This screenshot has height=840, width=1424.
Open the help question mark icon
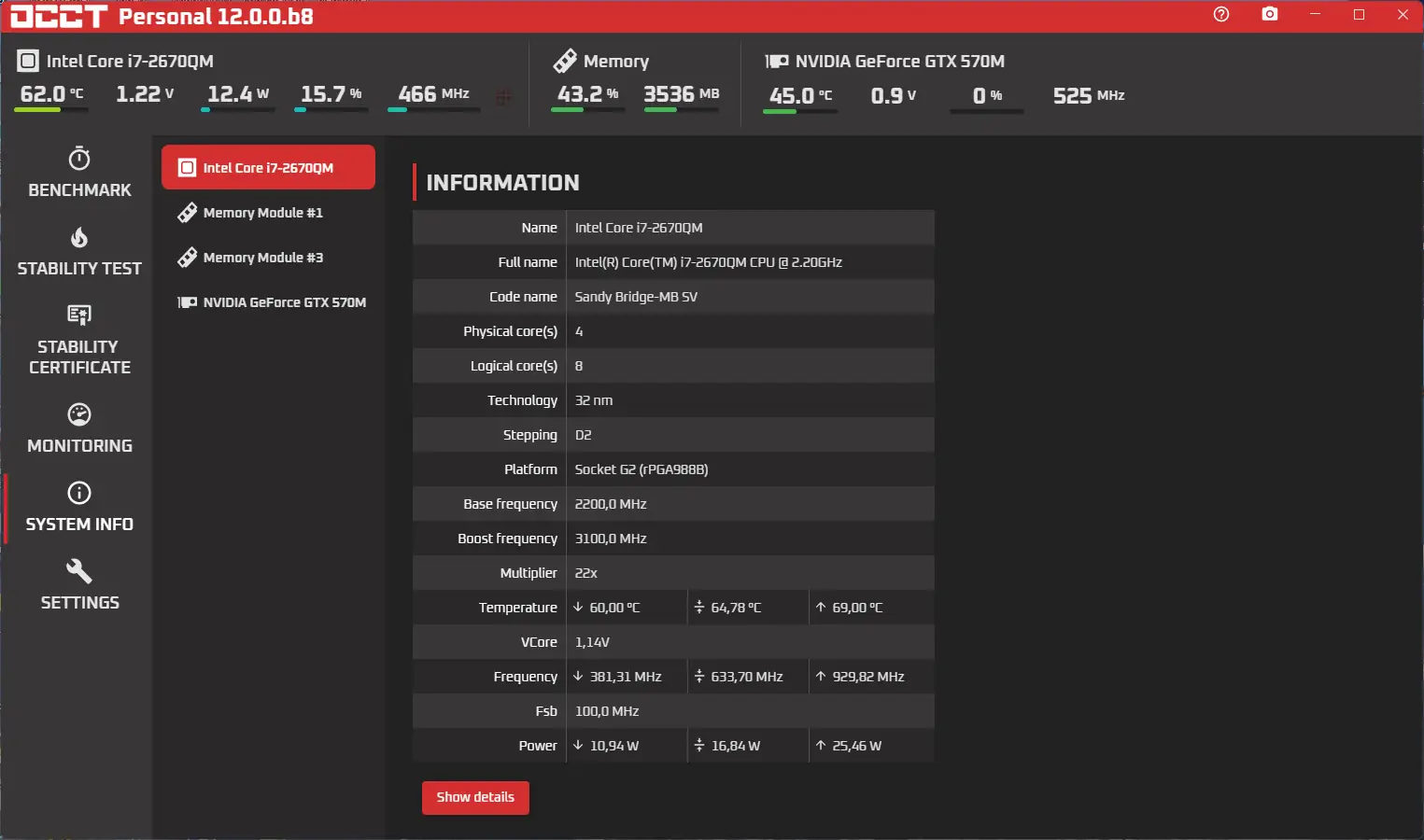[1221, 14]
